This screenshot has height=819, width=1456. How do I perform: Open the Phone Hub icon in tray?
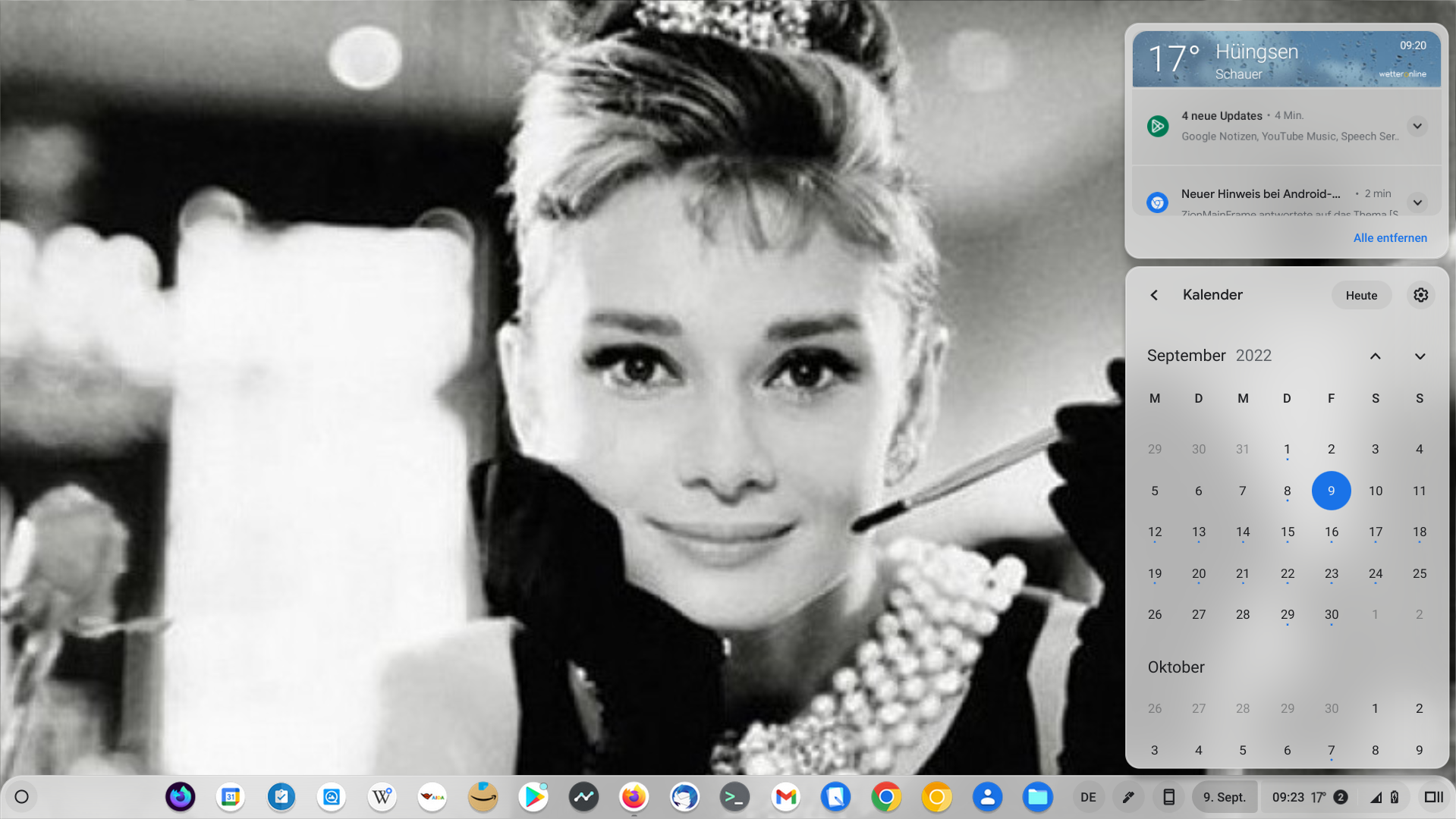(1168, 797)
